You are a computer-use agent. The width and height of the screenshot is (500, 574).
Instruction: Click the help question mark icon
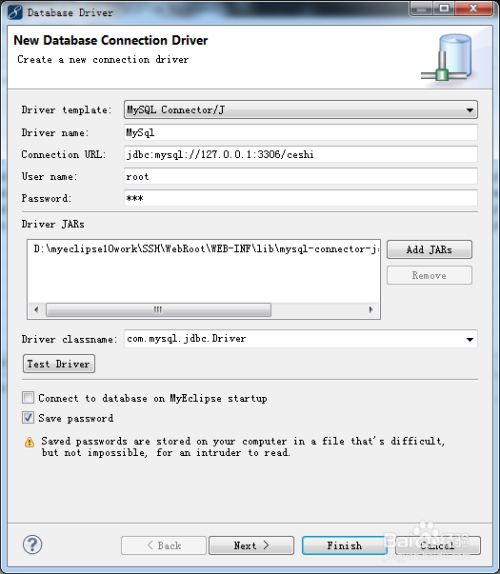tap(33, 545)
